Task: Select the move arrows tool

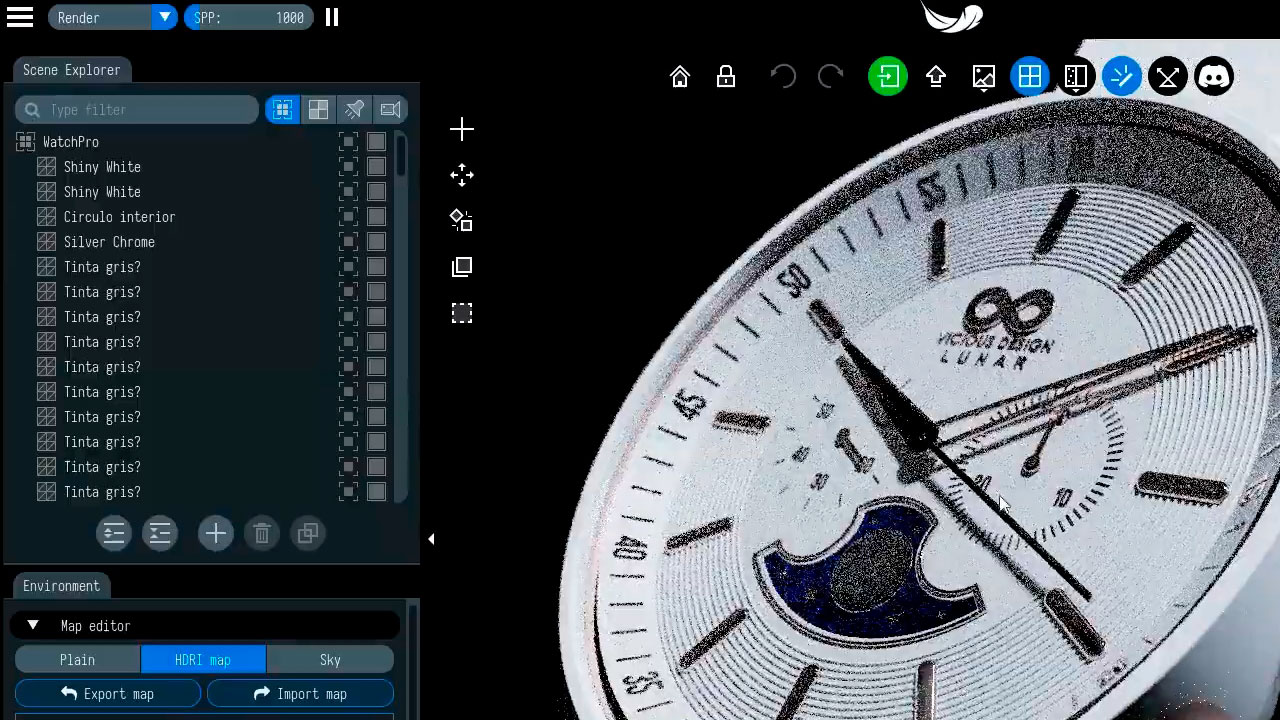Action: (x=462, y=175)
